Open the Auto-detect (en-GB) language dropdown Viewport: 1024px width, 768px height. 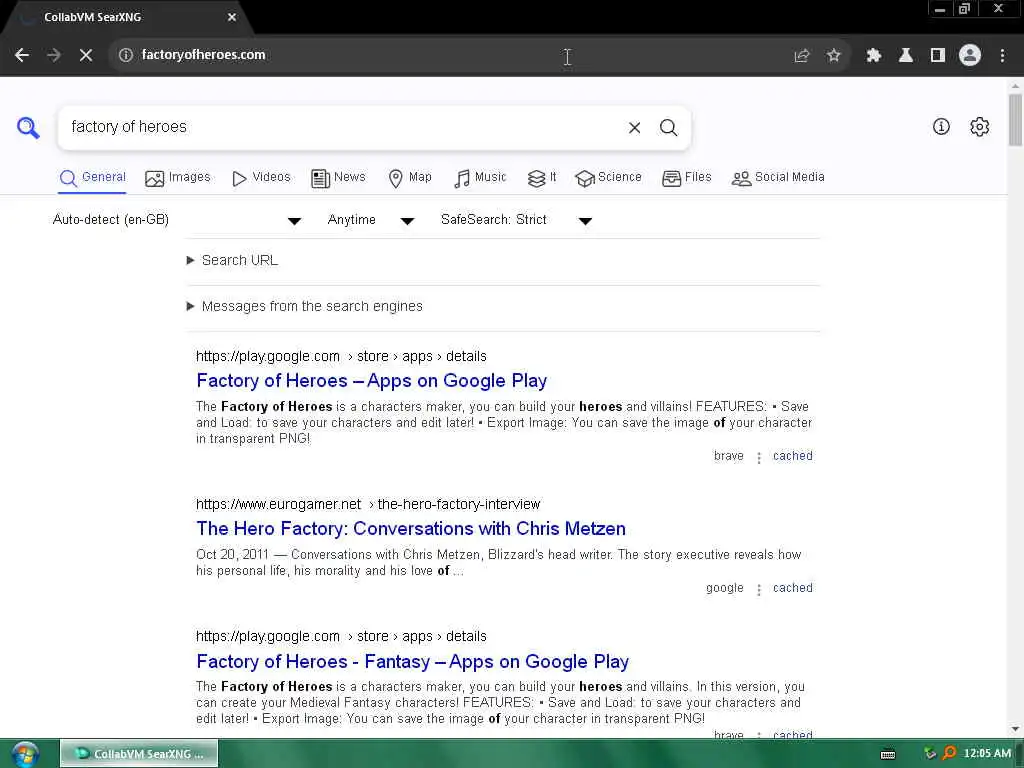coord(176,220)
